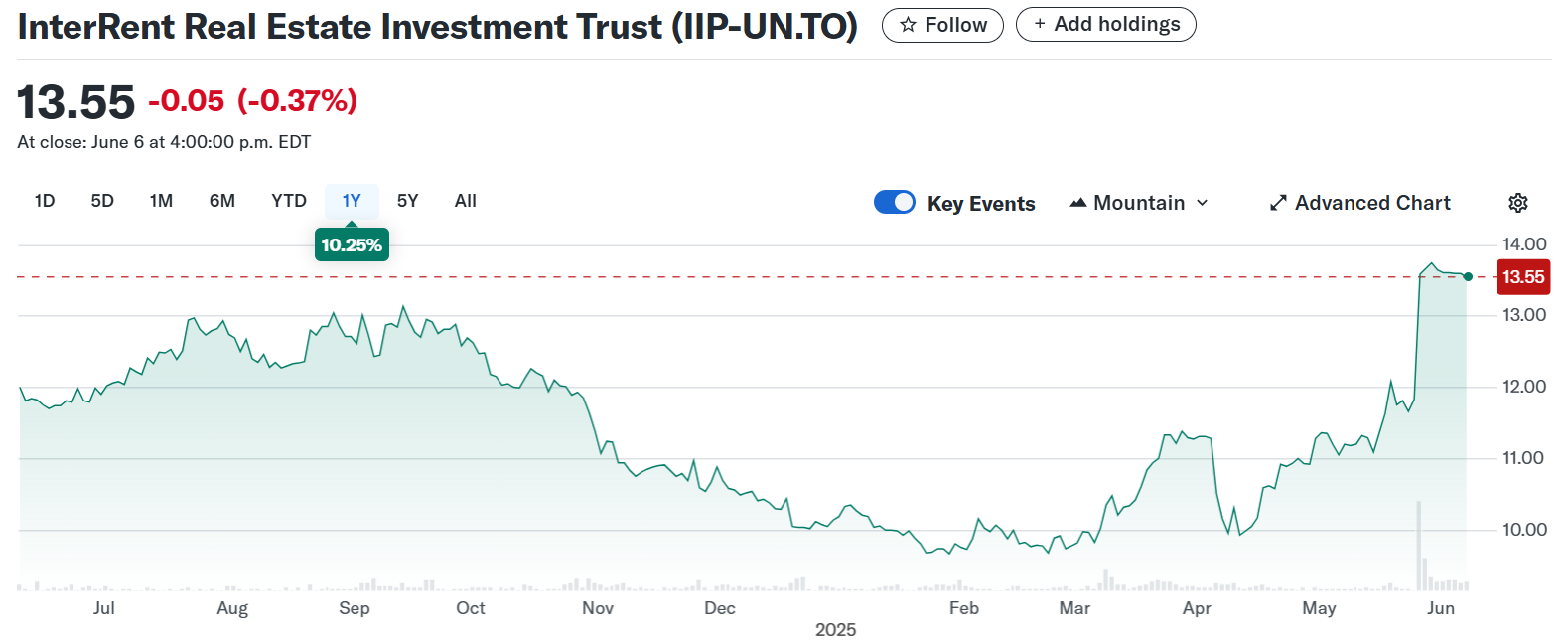Show the All time range
1568x641 pixels.
pyautogui.click(x=466, y=201)
